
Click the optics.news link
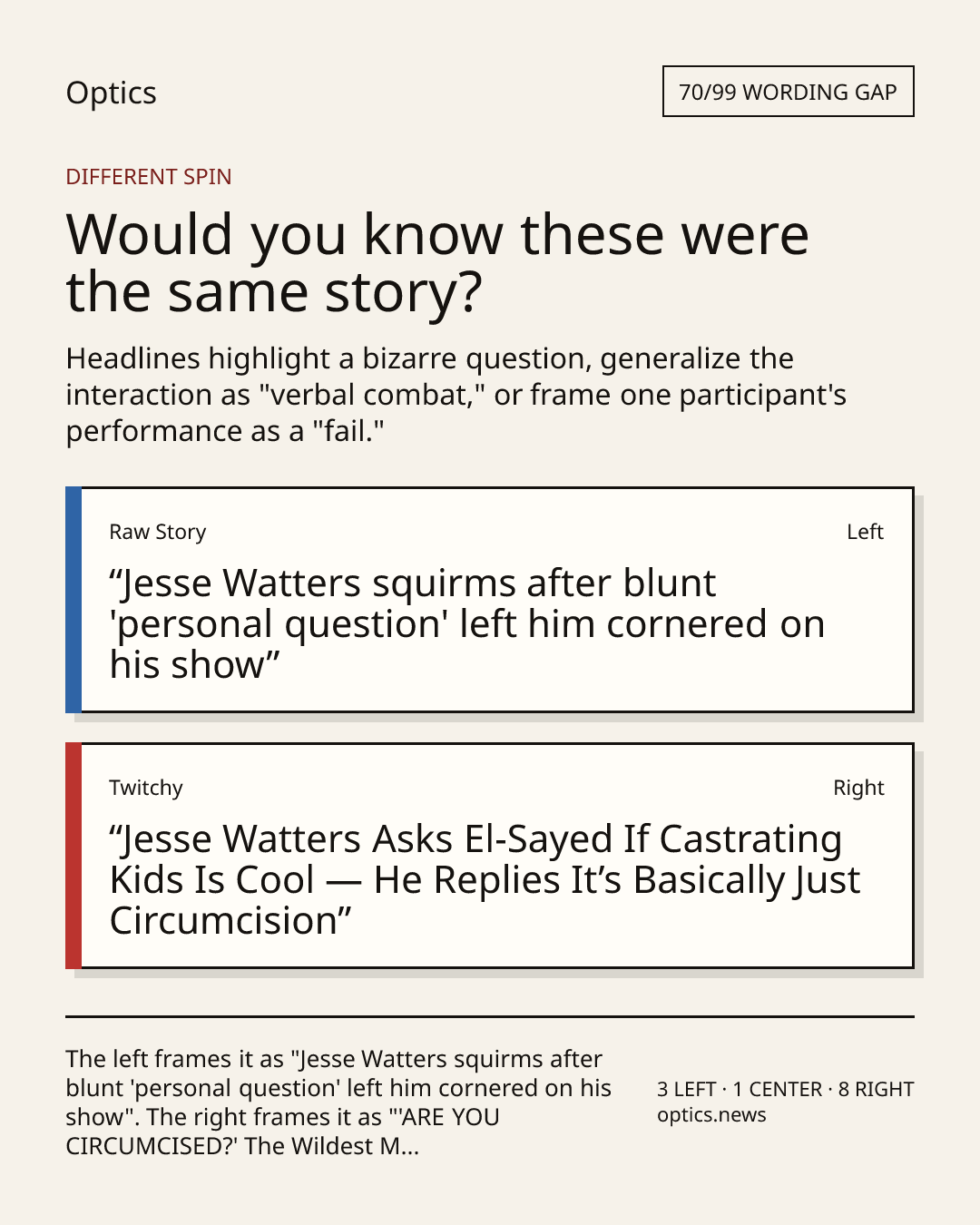click(x=711, y=1115)
